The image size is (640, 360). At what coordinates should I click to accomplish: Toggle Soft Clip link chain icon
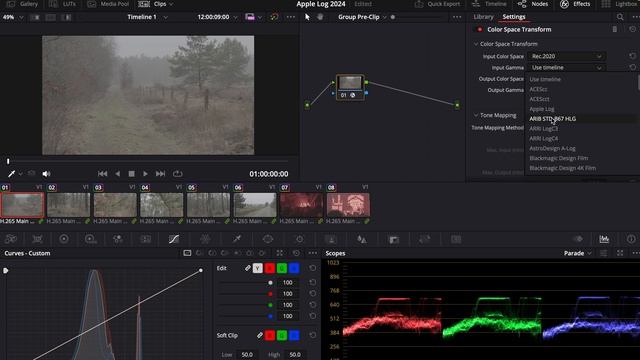click(260, 336)
